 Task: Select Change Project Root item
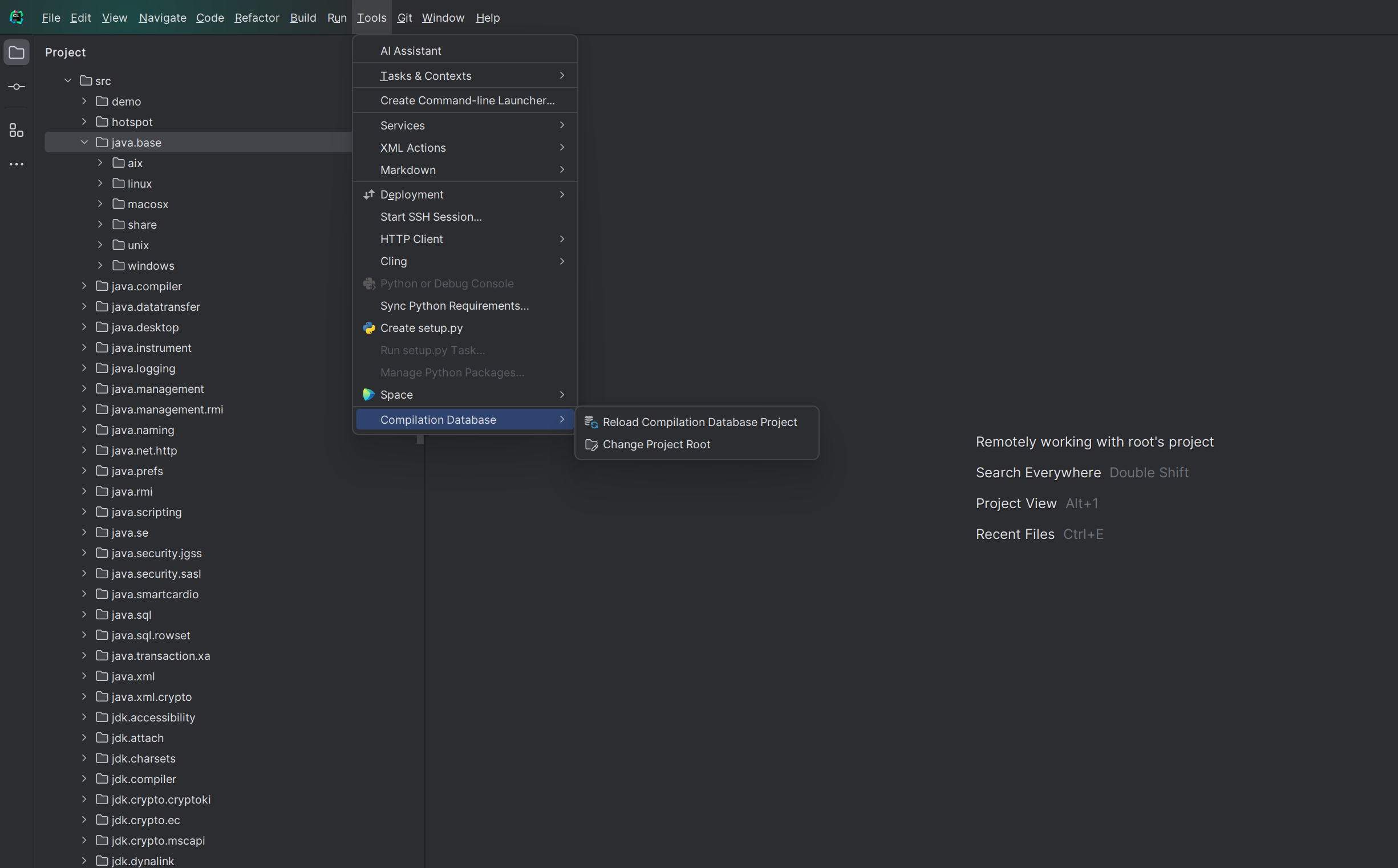tap(656, 444)
